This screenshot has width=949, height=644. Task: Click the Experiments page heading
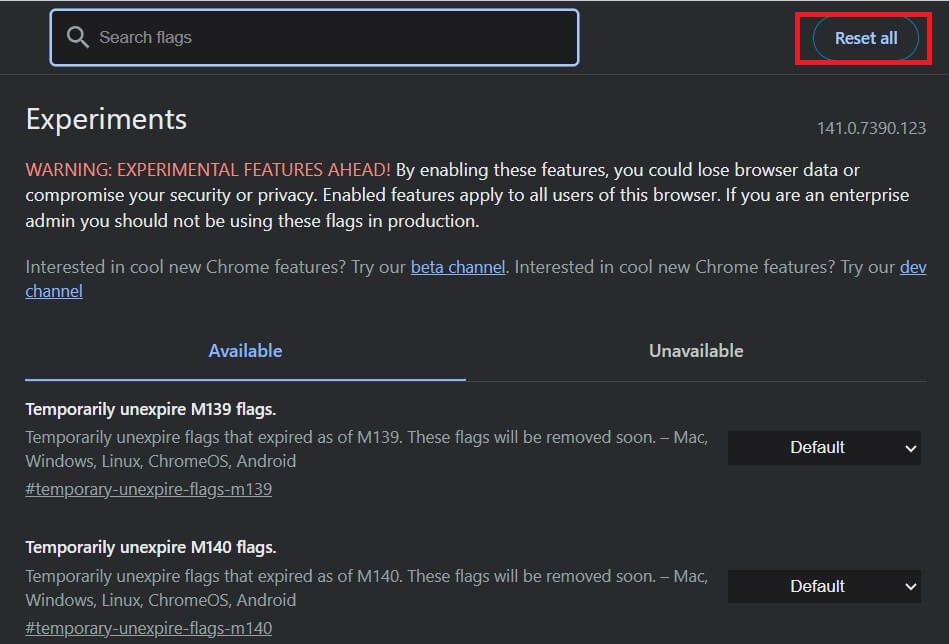point(106,119)
